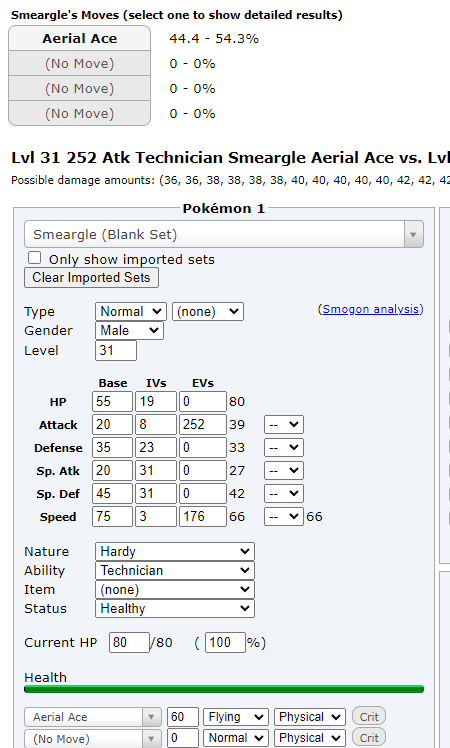The height and width of the screenshot is (748, 450).
Task: Click the HP EVs field
Action: (x=202, y=402)
